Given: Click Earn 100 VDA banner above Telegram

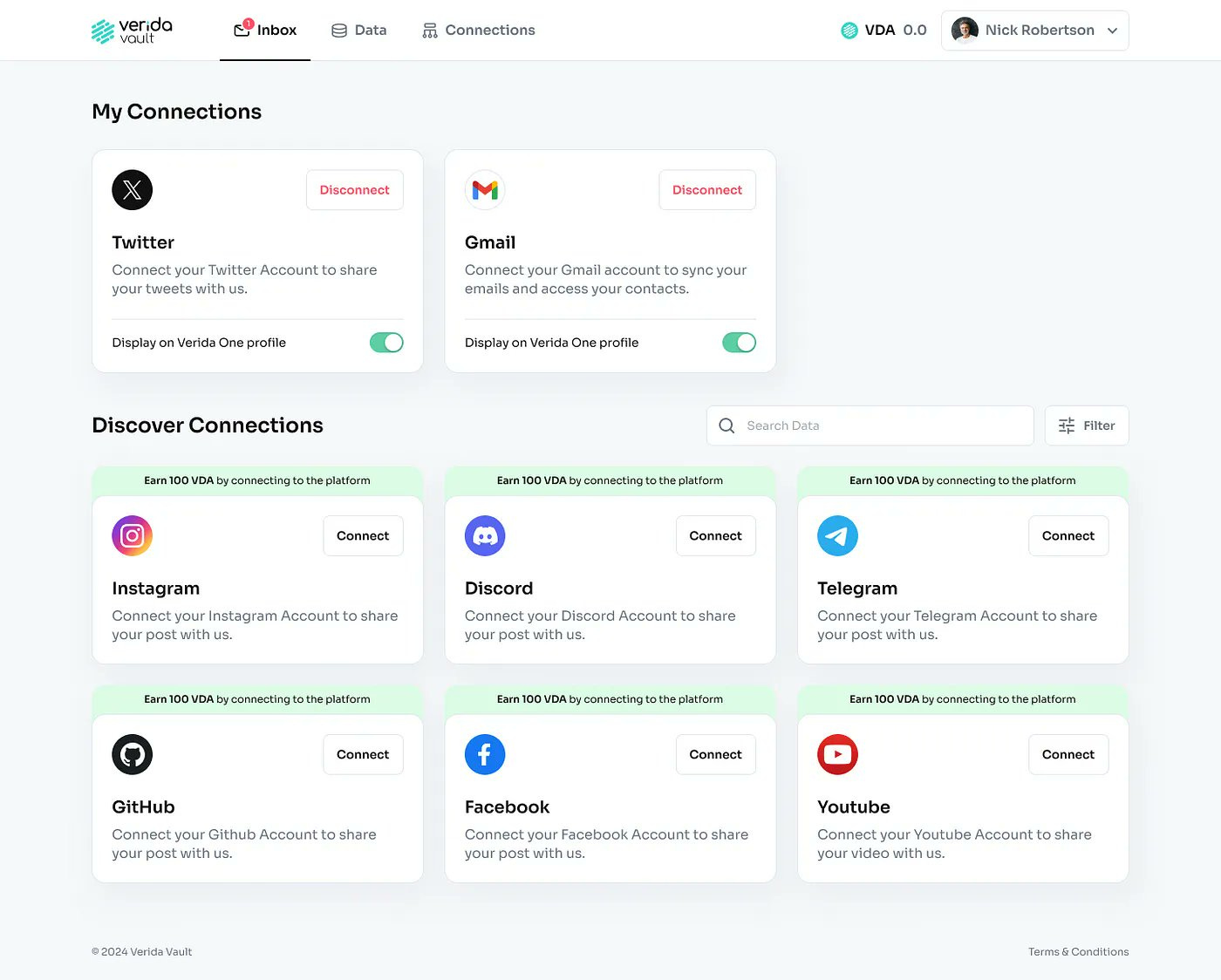Looking at the screenshot, I should [963, 480].
